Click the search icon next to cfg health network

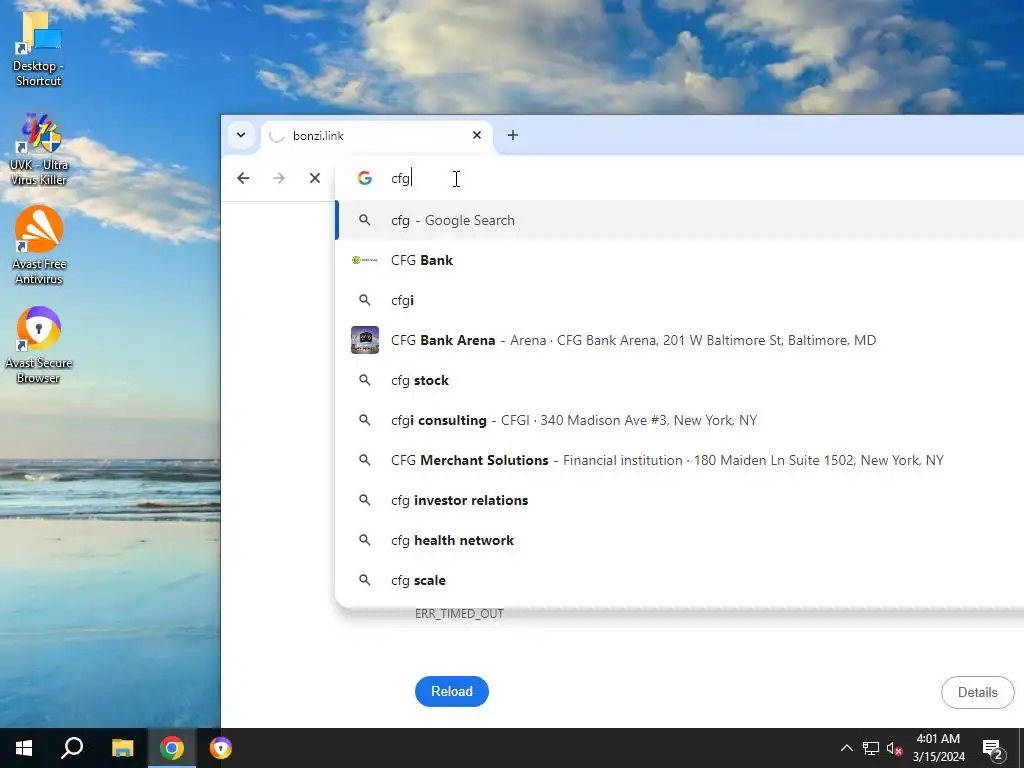364,540
